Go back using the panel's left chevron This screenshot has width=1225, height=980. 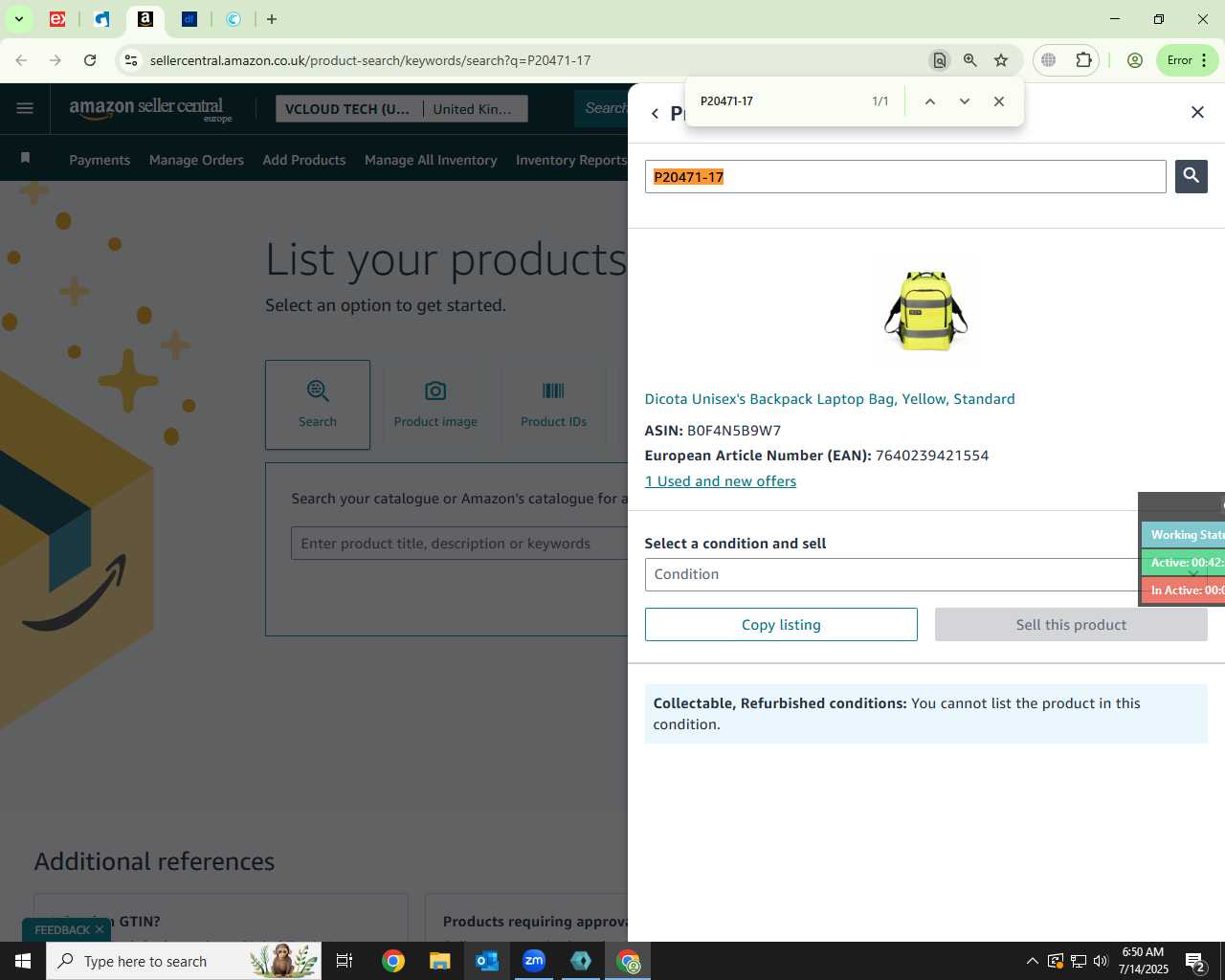(x=655, y=113)
